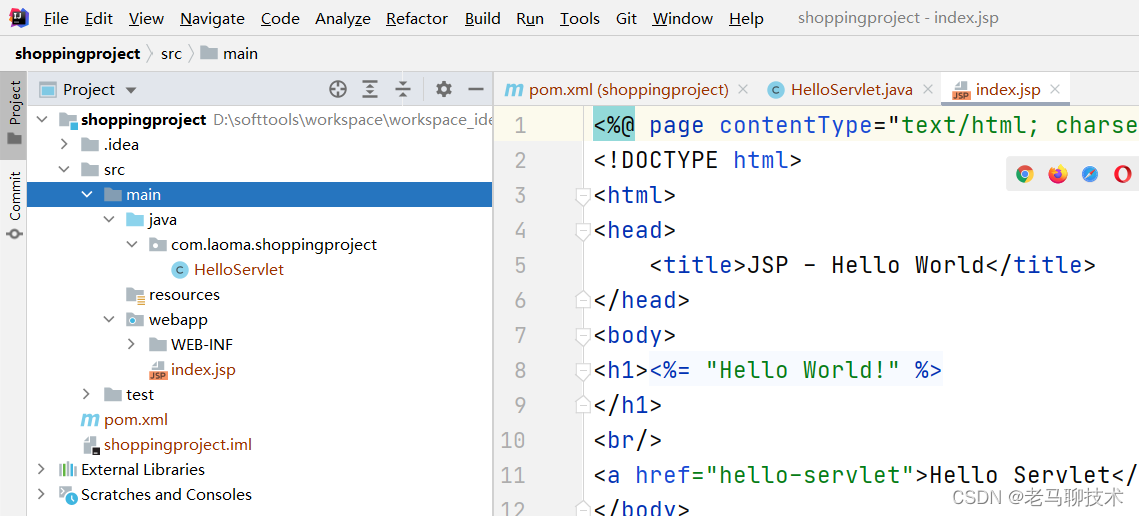Image resolution: width=1139 pixels, height=516 pixels.
Task: Open the Navigate menu
Action: (x=212, y=19)
